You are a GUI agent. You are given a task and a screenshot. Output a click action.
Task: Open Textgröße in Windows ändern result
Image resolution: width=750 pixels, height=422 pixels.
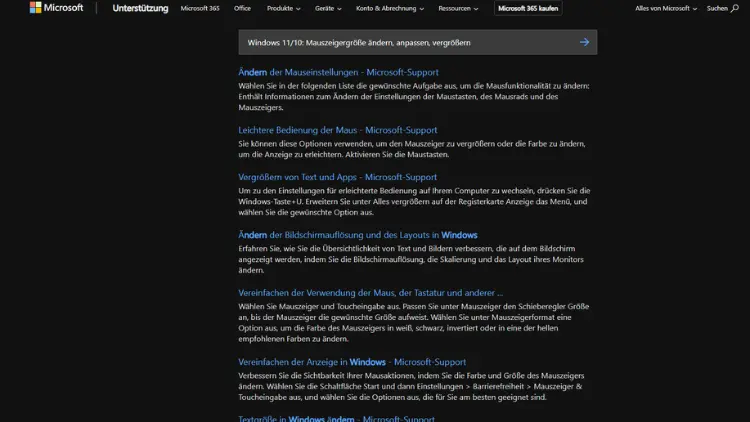[x=336, y=418]
